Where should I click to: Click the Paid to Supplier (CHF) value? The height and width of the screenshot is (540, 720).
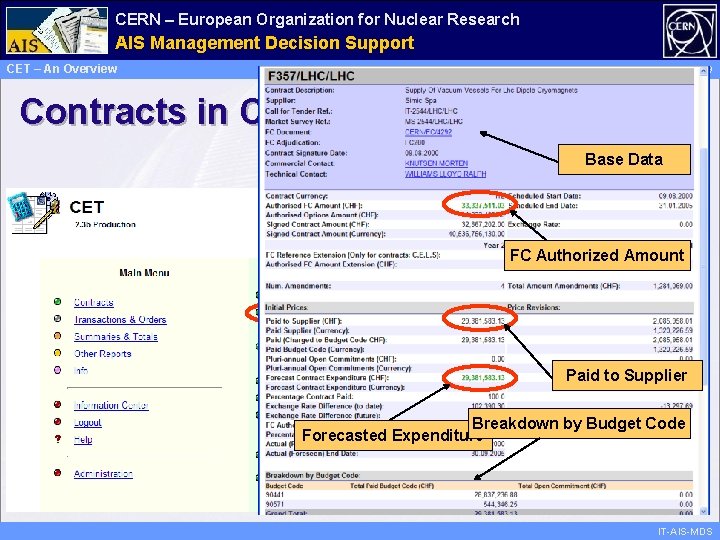(x=483, y=321)
